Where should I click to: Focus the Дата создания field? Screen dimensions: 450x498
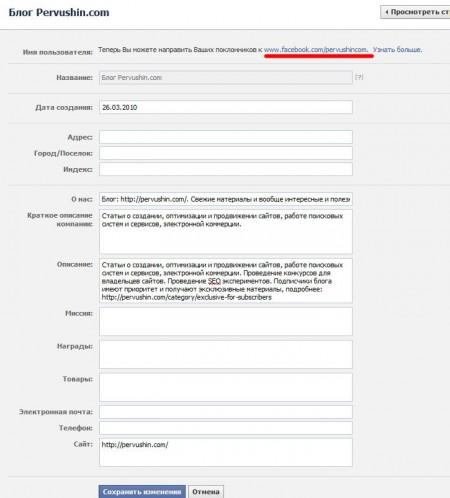pos(226,107)
